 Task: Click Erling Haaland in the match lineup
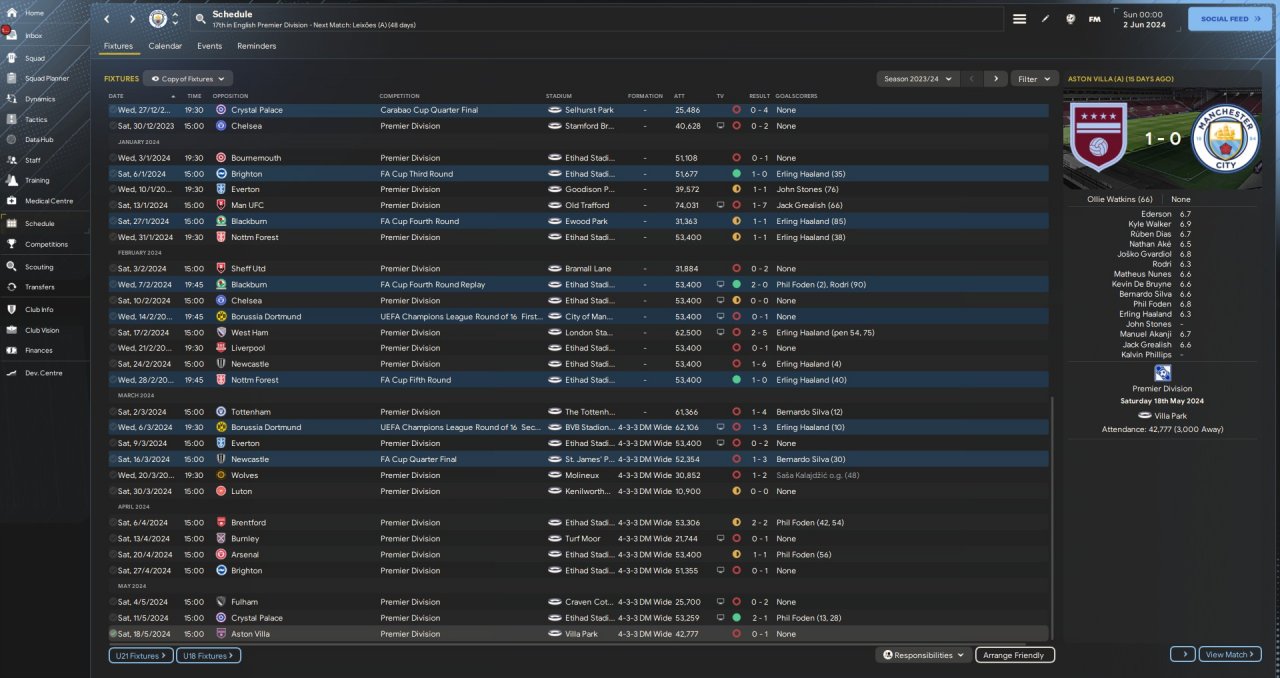(x=1145, y=314)
